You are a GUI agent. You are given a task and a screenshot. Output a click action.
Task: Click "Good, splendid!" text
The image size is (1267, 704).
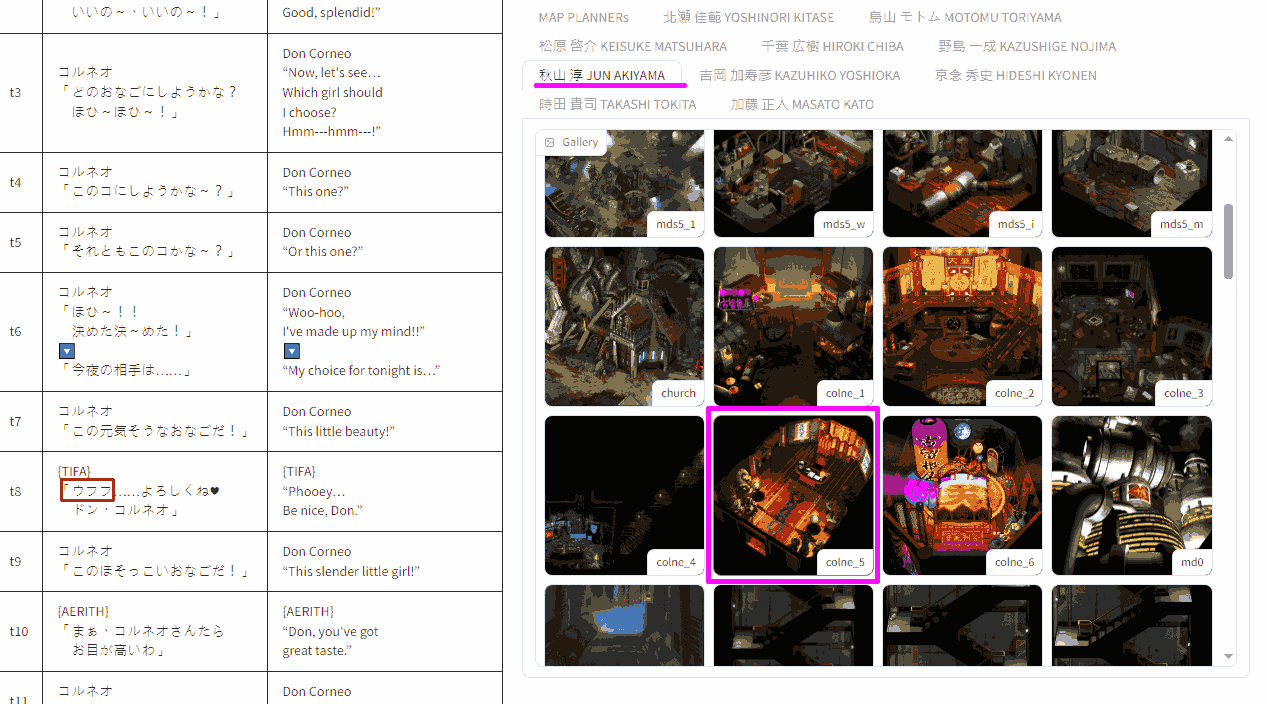[x=332, y=13]
